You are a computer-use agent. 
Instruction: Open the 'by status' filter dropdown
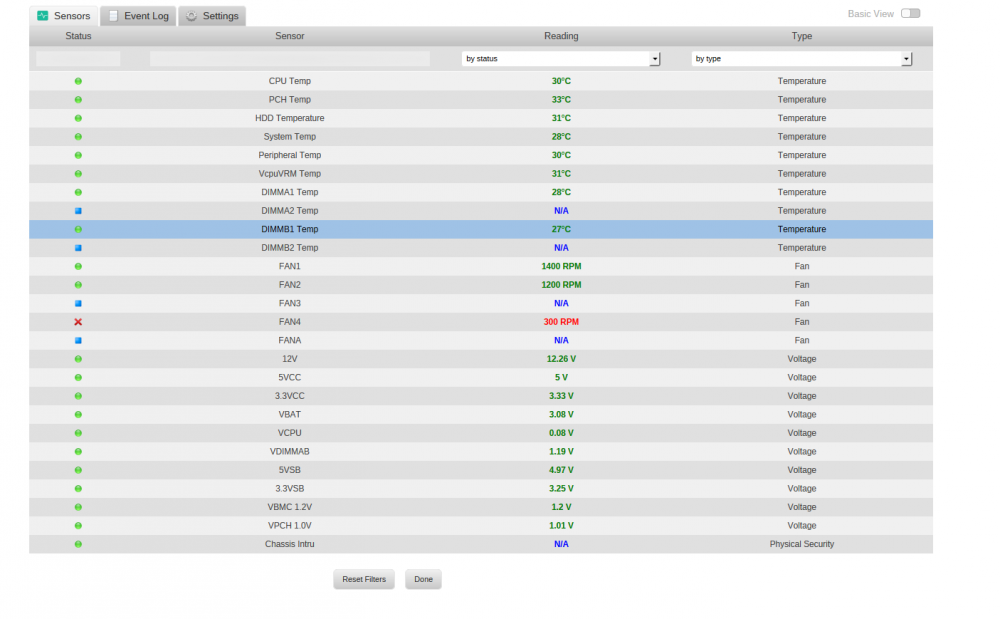pos(561,59)
